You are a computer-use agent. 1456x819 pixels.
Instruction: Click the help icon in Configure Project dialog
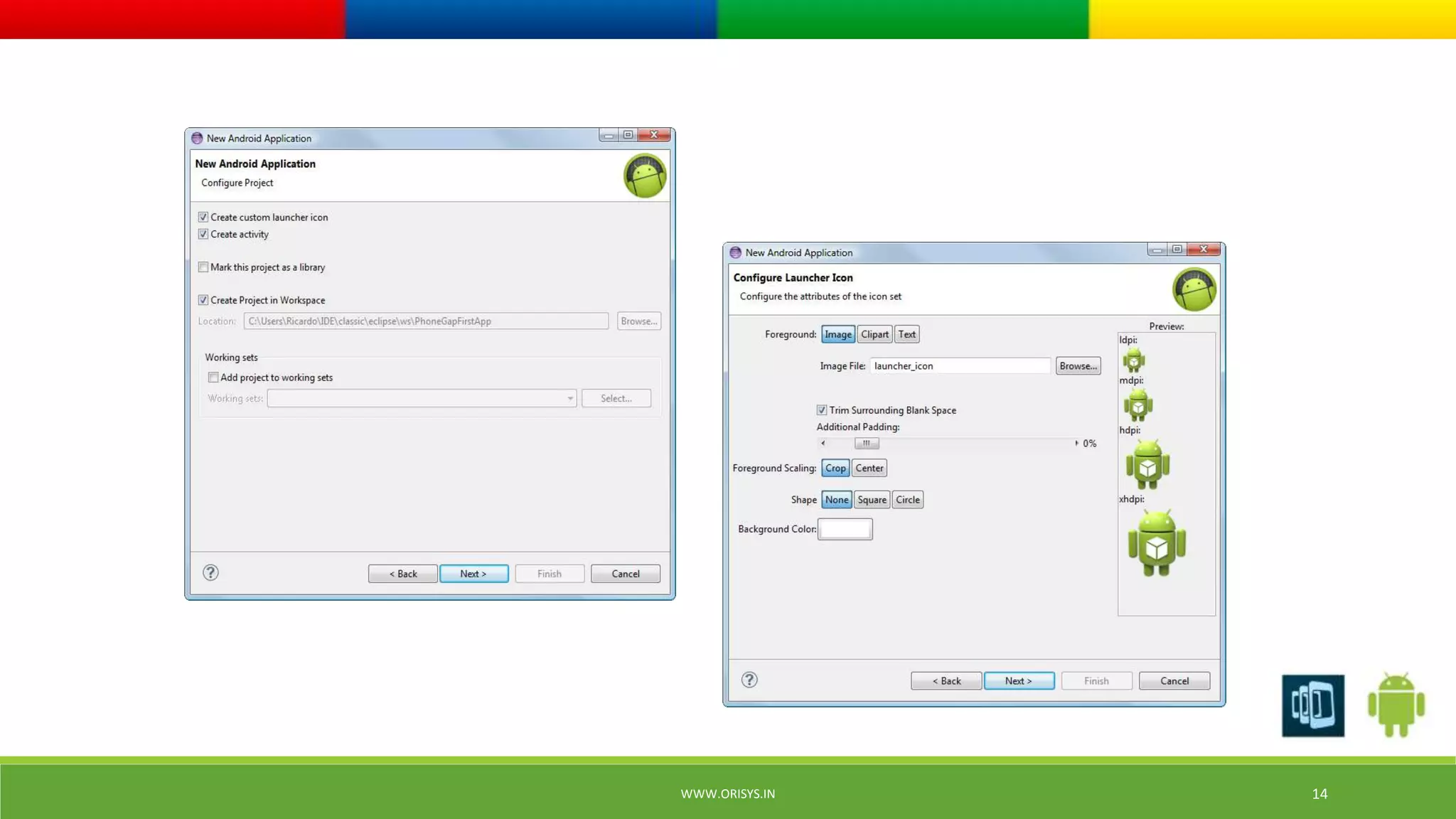pyautogui.click(x=210, y=572)
